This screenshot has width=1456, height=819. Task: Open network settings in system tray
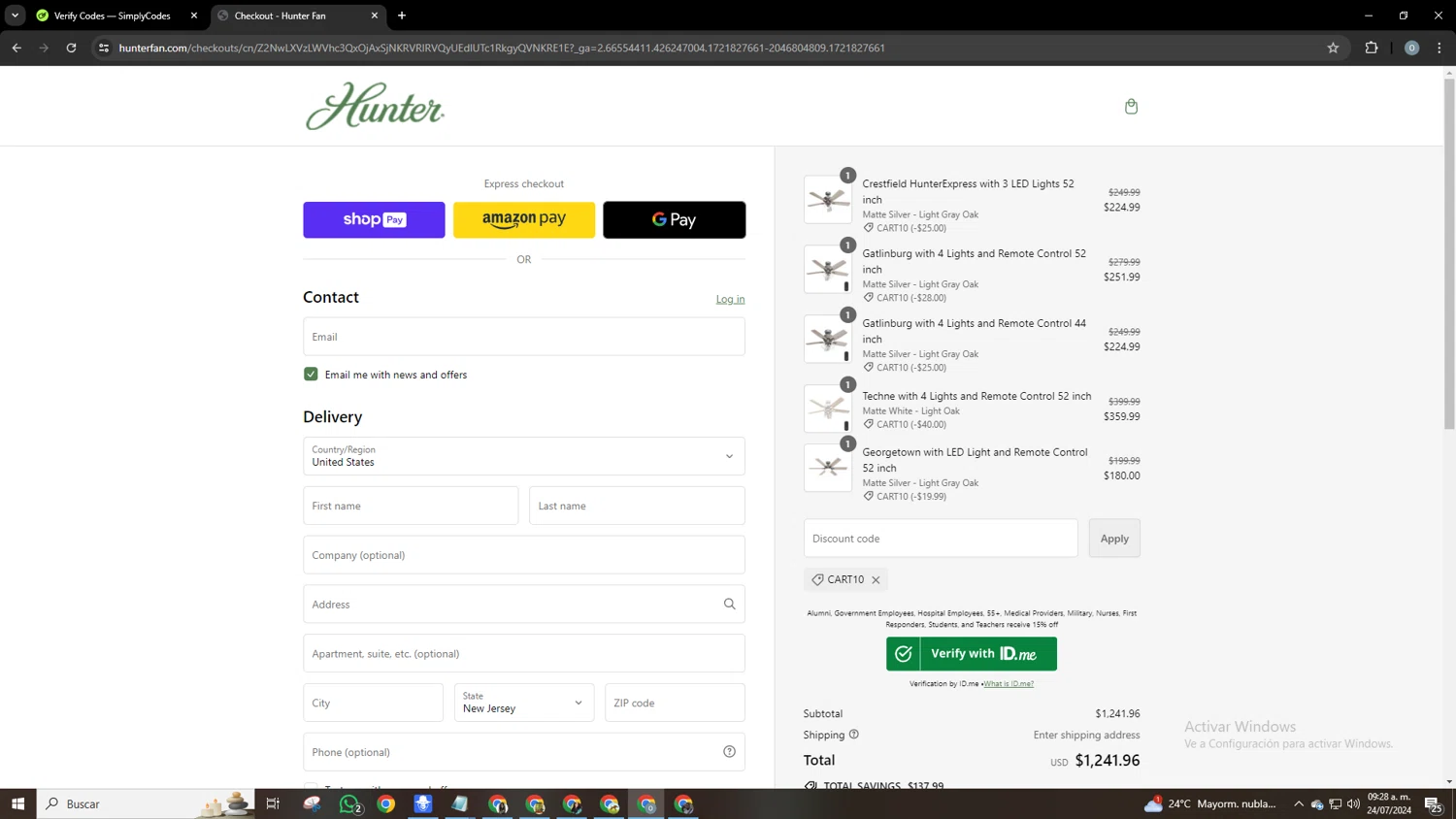[x=1336, y=803]
